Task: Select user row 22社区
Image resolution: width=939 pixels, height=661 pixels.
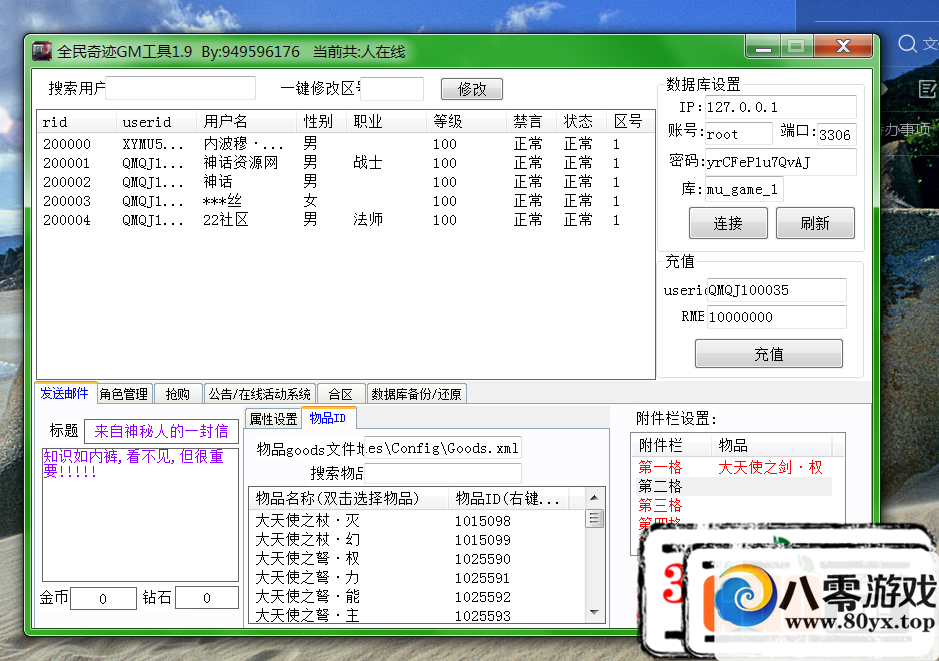Action: tap(346, 220)
